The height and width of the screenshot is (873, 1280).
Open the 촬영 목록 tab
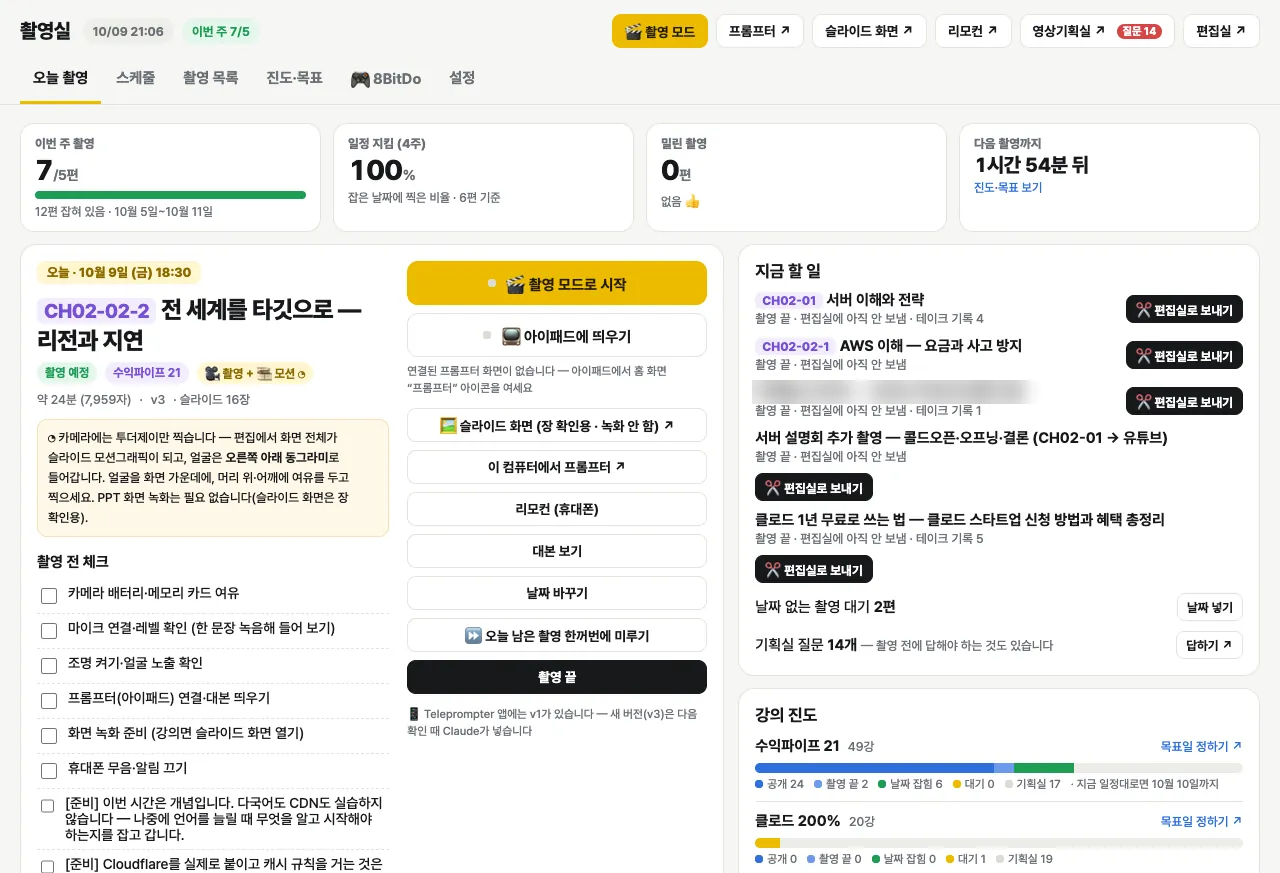pyautogui.click(x=210, y=78)
